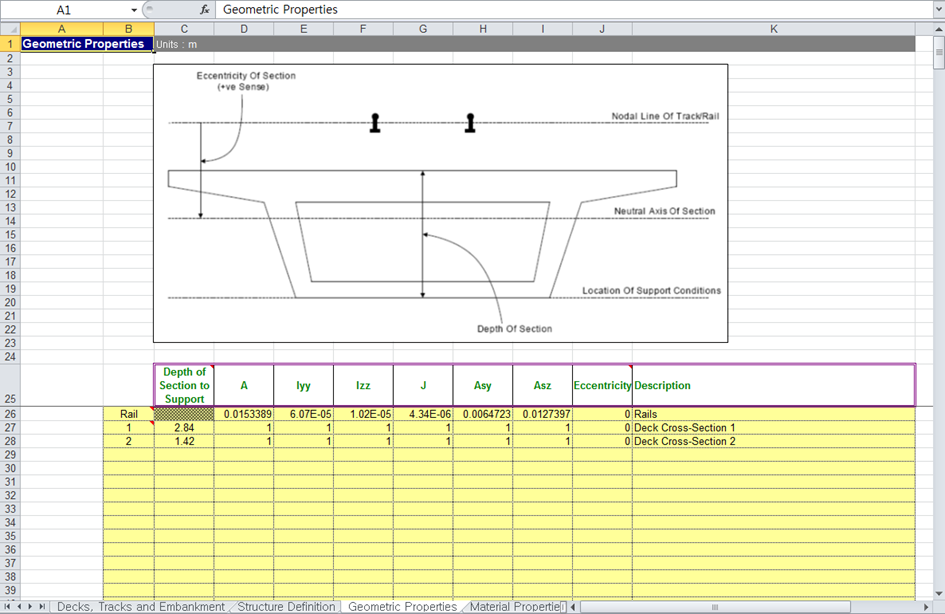Select column K header
Viewport: 945px width, 614px height.
pos(773,29)
